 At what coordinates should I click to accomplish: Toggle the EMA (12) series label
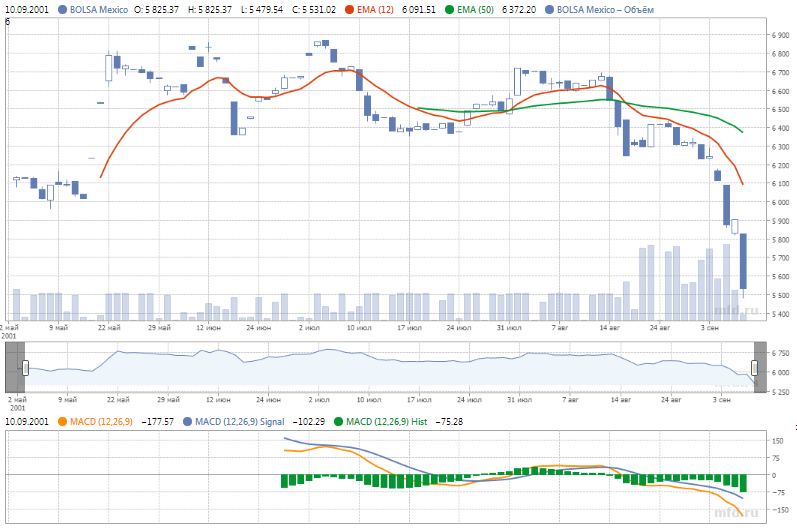pyautogui.click(x=375, y=10)
